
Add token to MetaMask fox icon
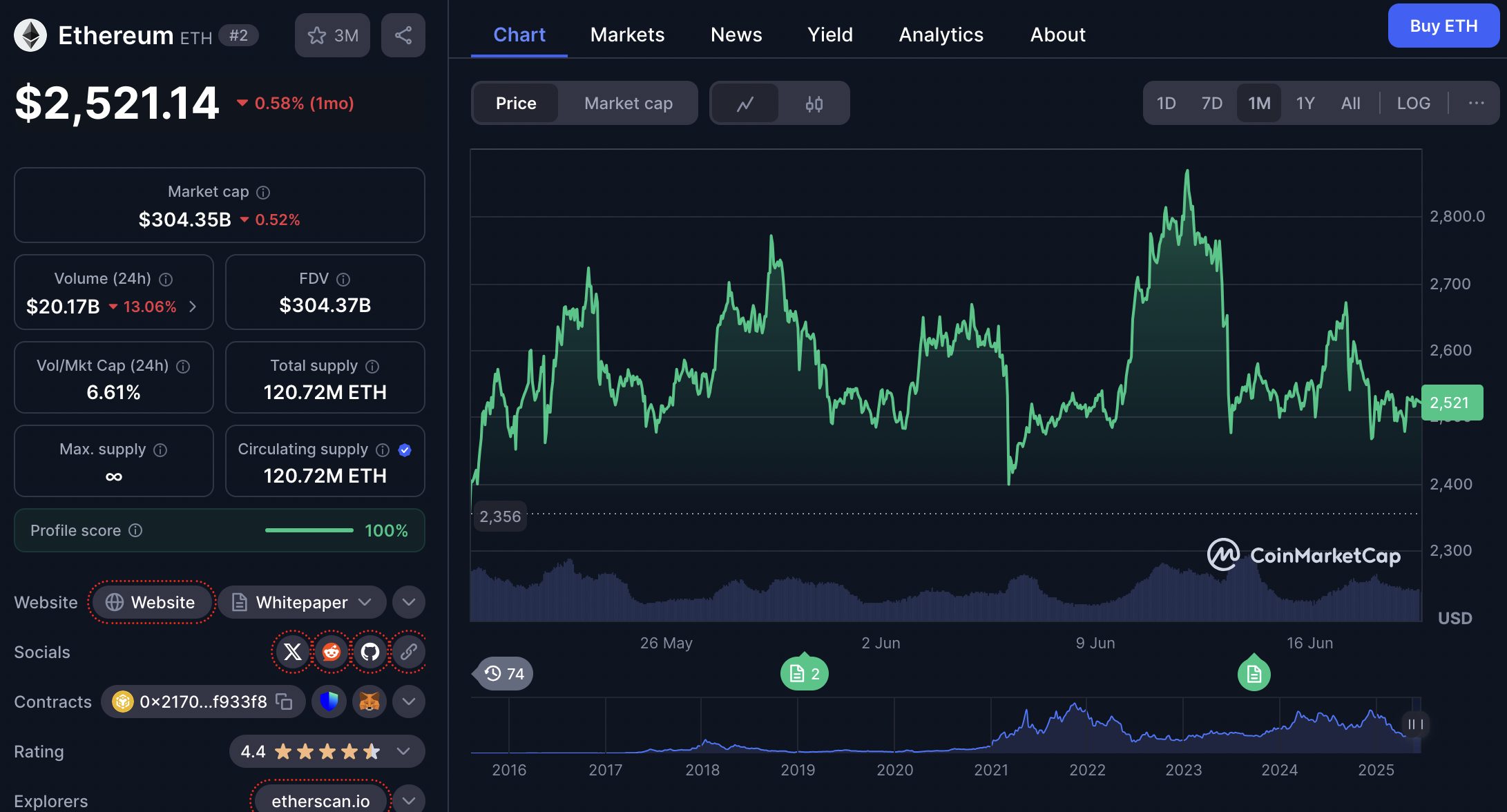[x=369, y=702]
